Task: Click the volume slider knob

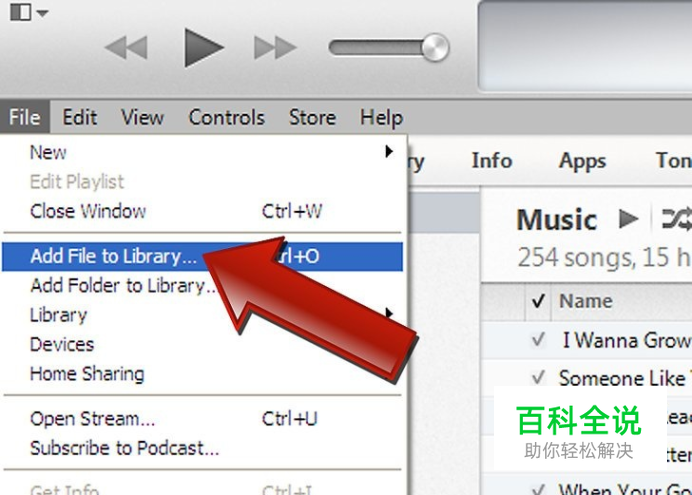Action: click(x=435, y=47)
